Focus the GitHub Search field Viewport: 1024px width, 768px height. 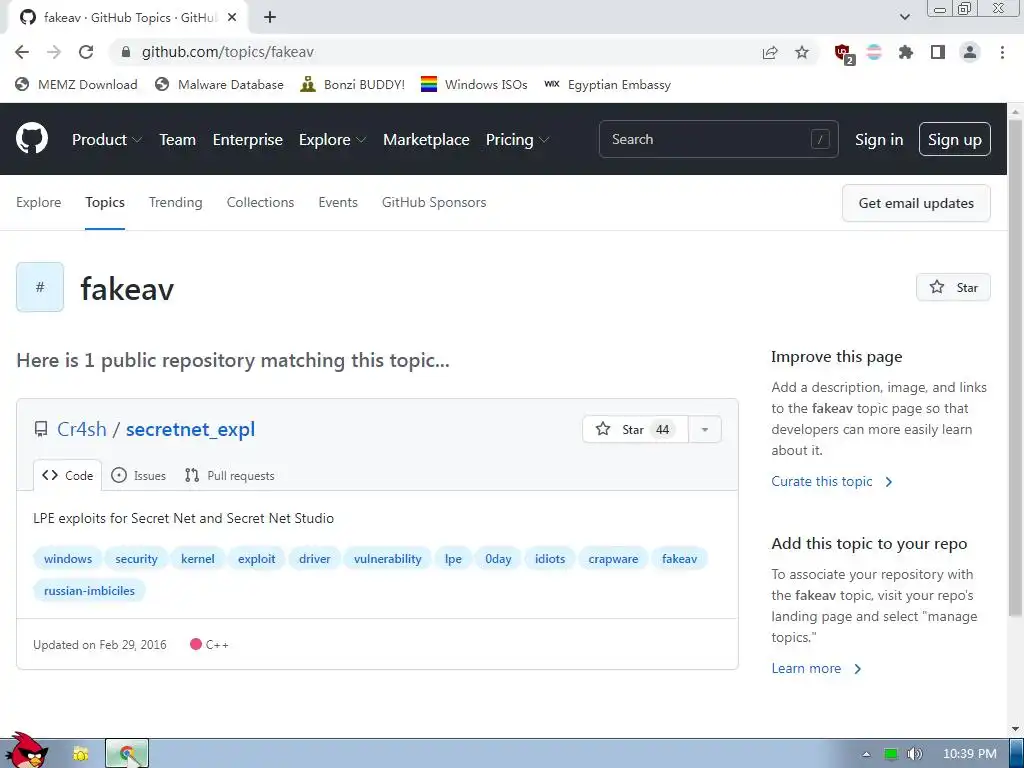pyautogui.click(x=718, y=139)
